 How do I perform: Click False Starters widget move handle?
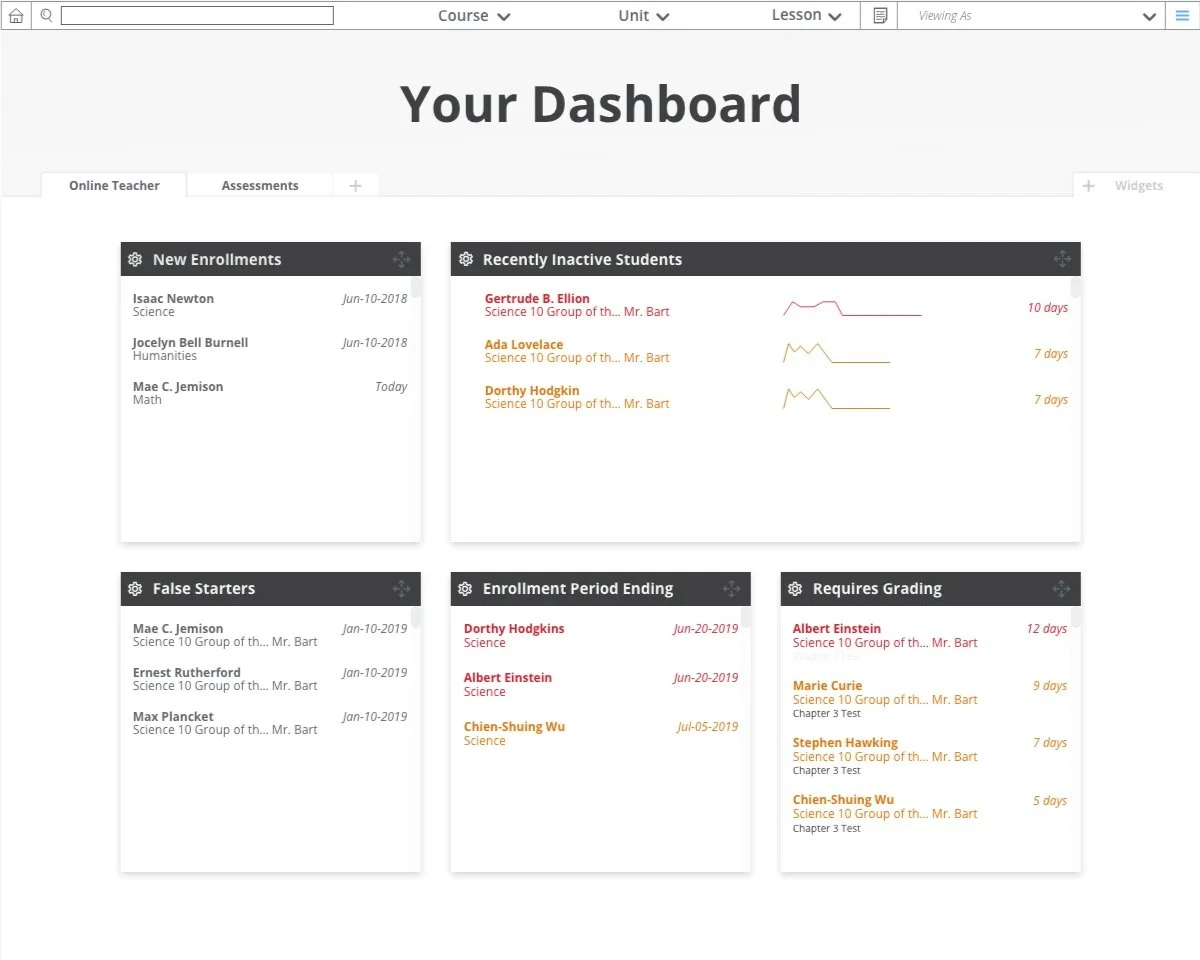(x=401, y=589)
